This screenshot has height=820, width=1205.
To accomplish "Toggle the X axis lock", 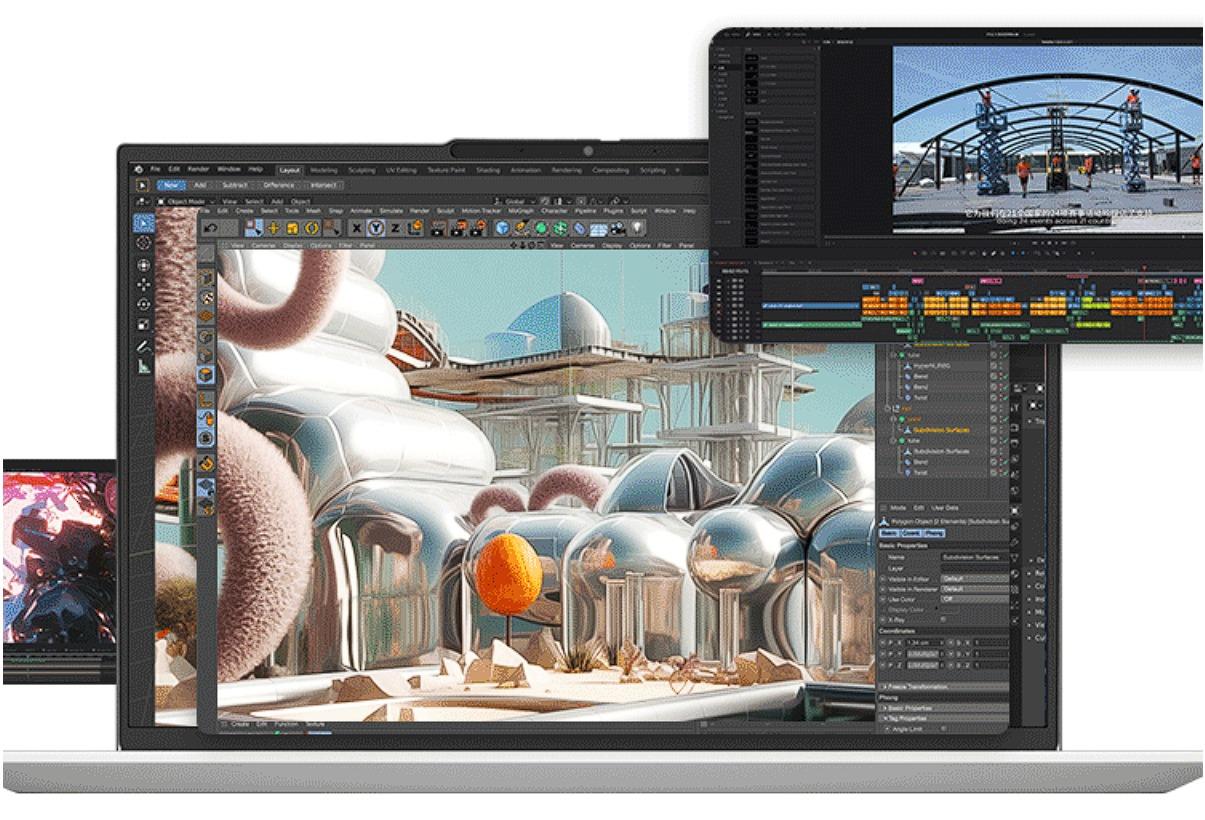I will [357, 228].
